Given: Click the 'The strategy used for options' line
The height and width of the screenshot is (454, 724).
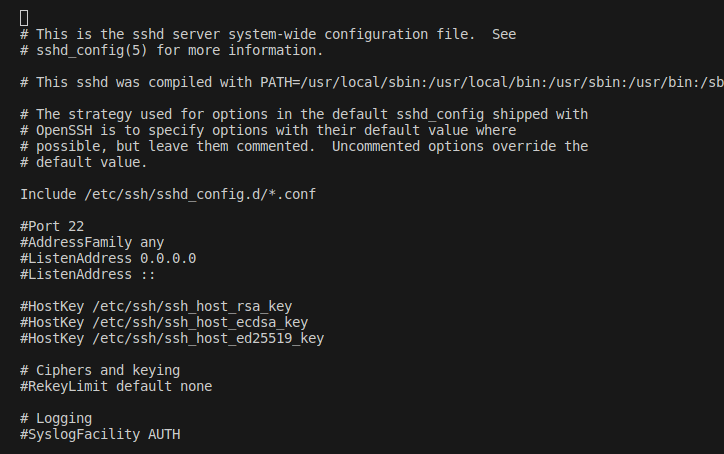Looking at the screenshot, I should (x=303, y=114).
